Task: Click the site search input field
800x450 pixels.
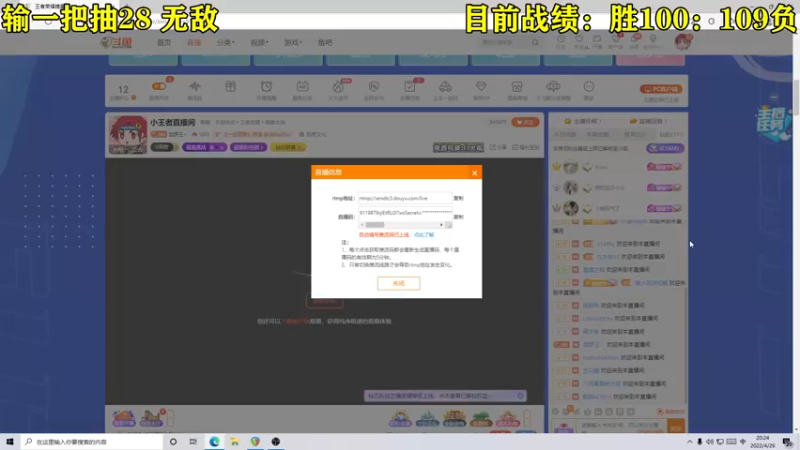Action: [x=504, y=42]
